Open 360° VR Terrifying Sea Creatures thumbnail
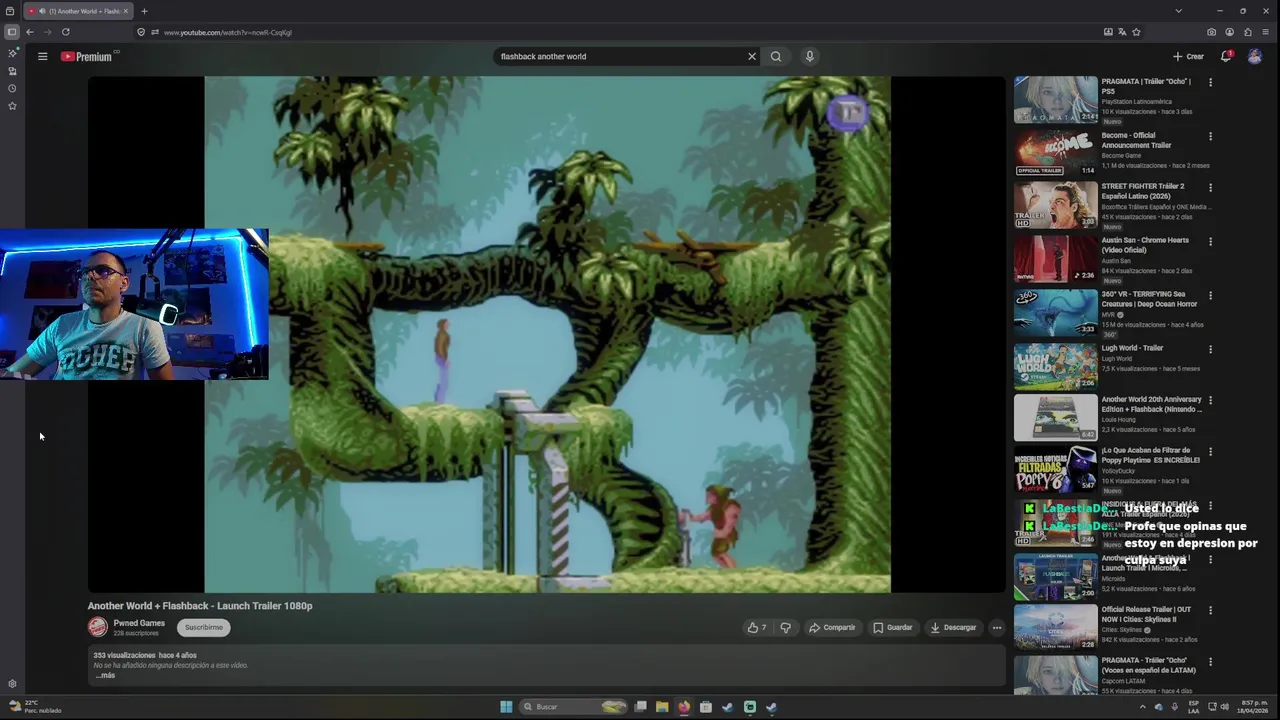The image size is (1280, 720). (1055, 312)
